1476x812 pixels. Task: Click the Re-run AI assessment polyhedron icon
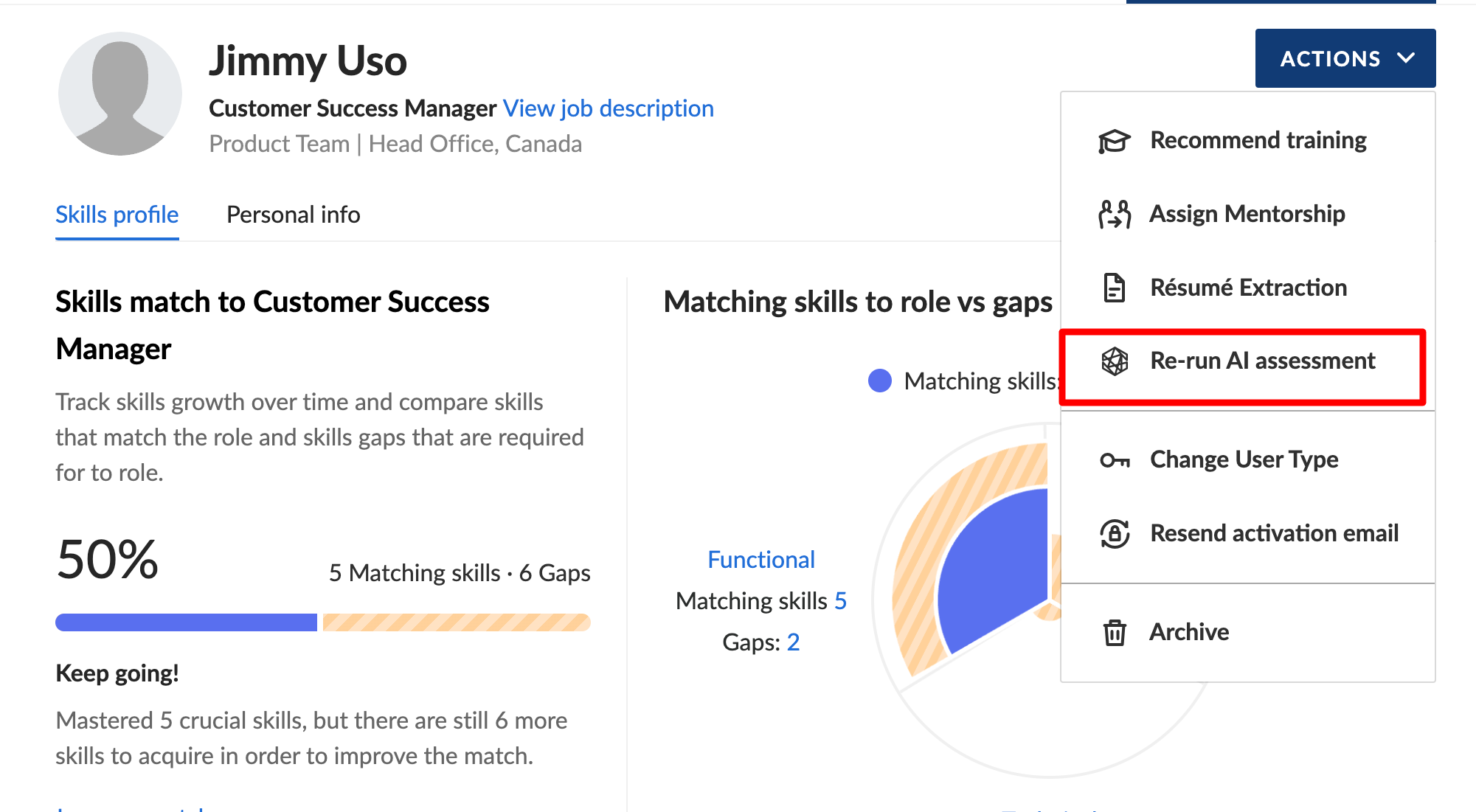(1115, 361)
